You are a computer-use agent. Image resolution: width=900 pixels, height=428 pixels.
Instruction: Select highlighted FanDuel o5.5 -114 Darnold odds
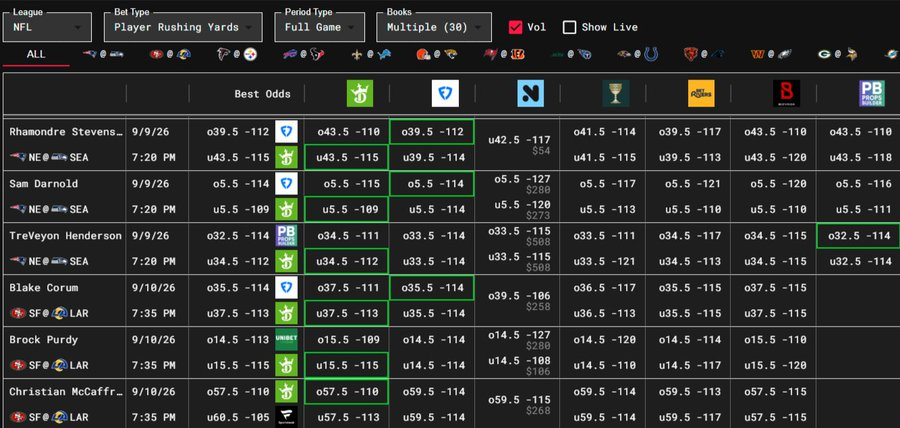pos(432,184)
